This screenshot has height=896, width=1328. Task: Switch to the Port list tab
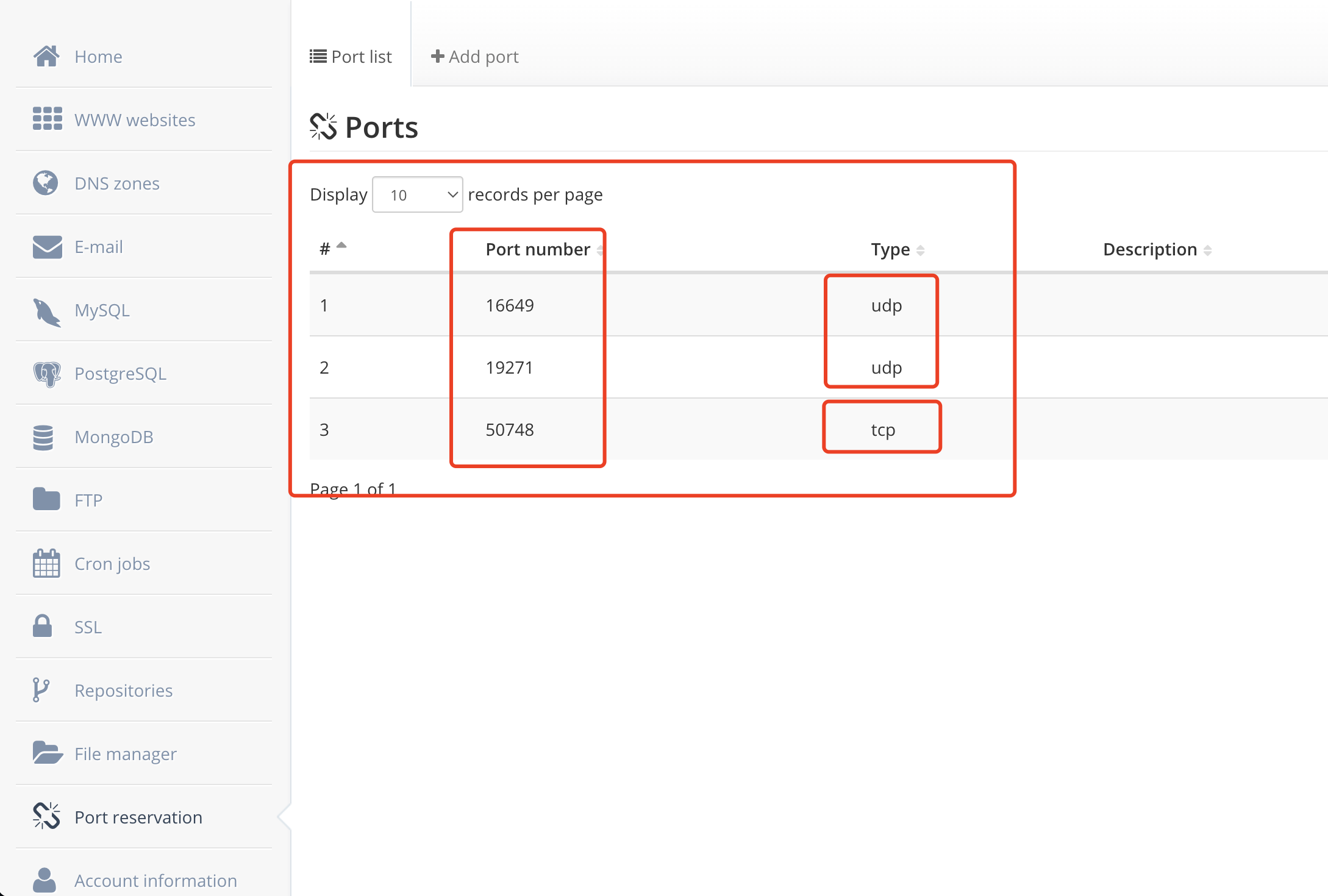click(351, 57)
